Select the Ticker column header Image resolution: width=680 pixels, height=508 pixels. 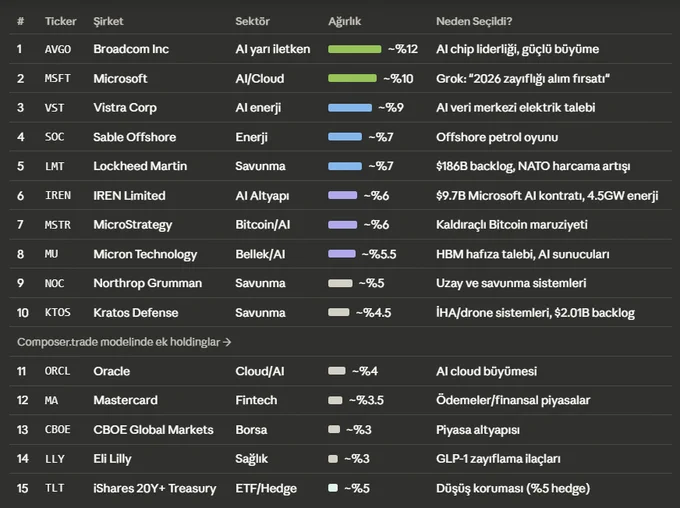pos(60,21)
